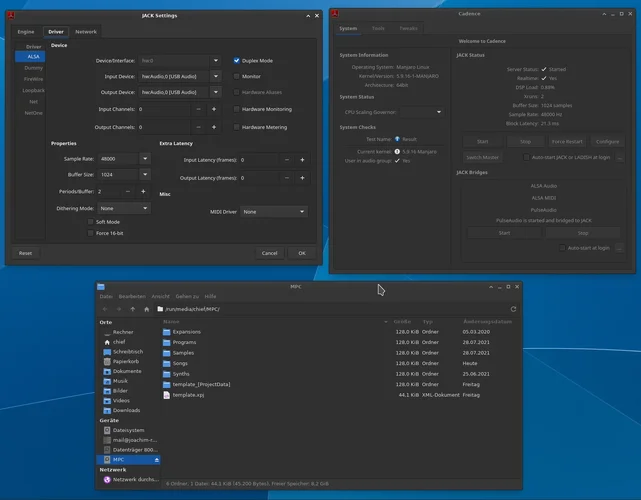The image size is (641, 500).
Task: Uncheck Duplex Mode
Action: [x=237, y=61]
